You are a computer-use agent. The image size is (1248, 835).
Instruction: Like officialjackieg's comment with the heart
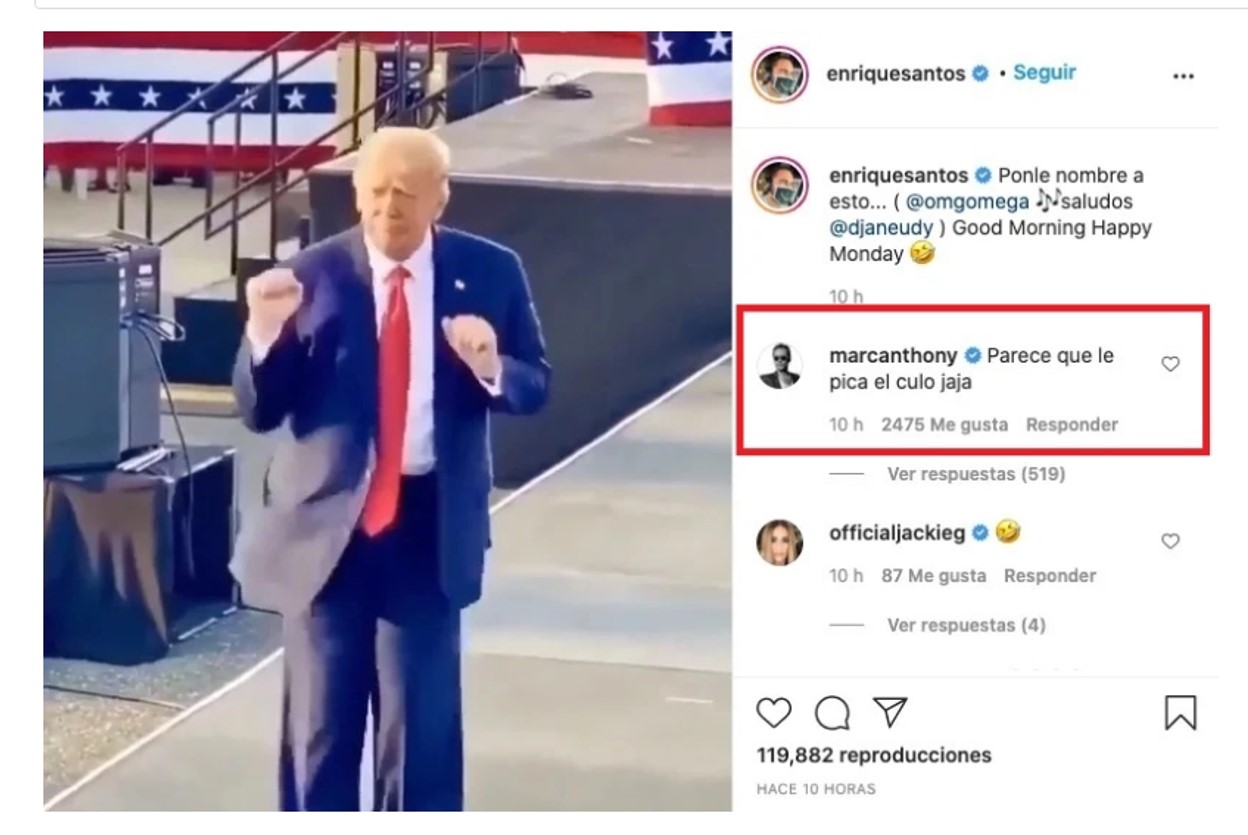coord(1170,541)
